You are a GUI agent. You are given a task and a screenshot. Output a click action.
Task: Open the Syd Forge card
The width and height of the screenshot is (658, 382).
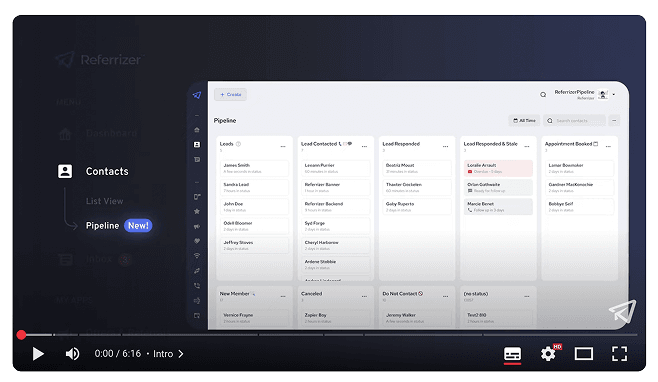(x=336, y=226)
